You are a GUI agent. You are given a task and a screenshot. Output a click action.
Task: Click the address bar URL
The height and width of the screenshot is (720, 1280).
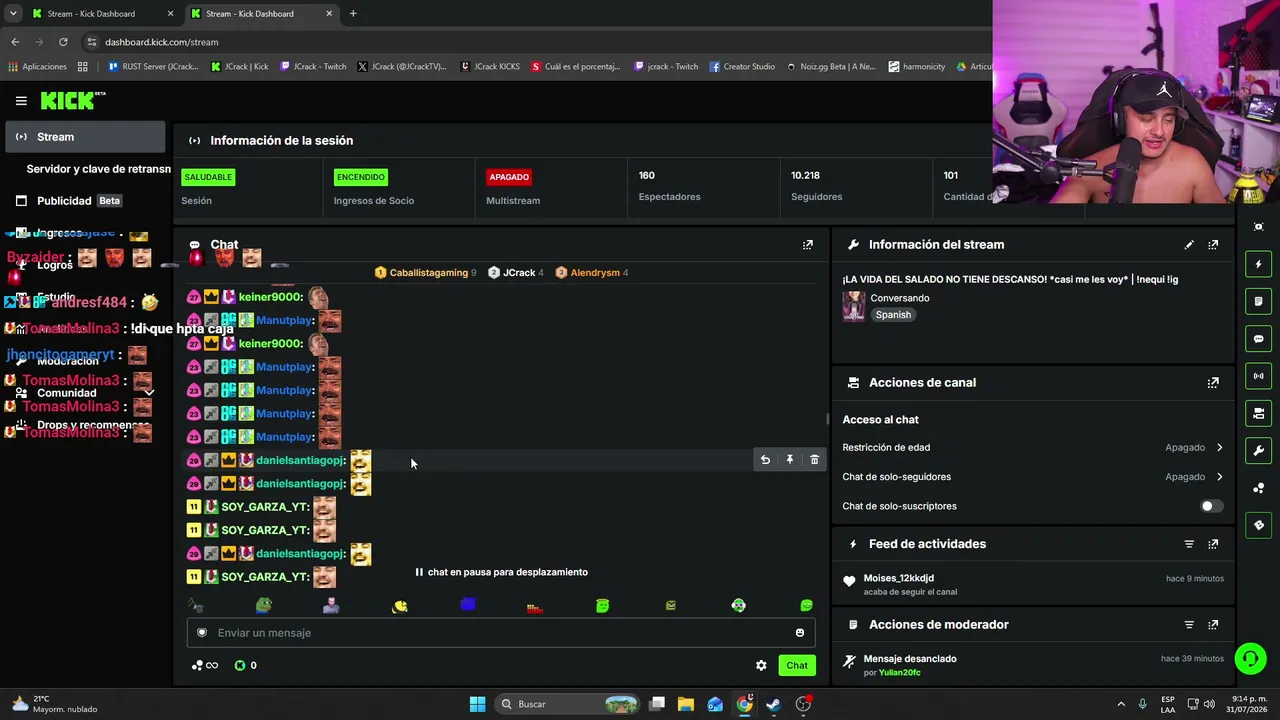[x=161, y=42]
